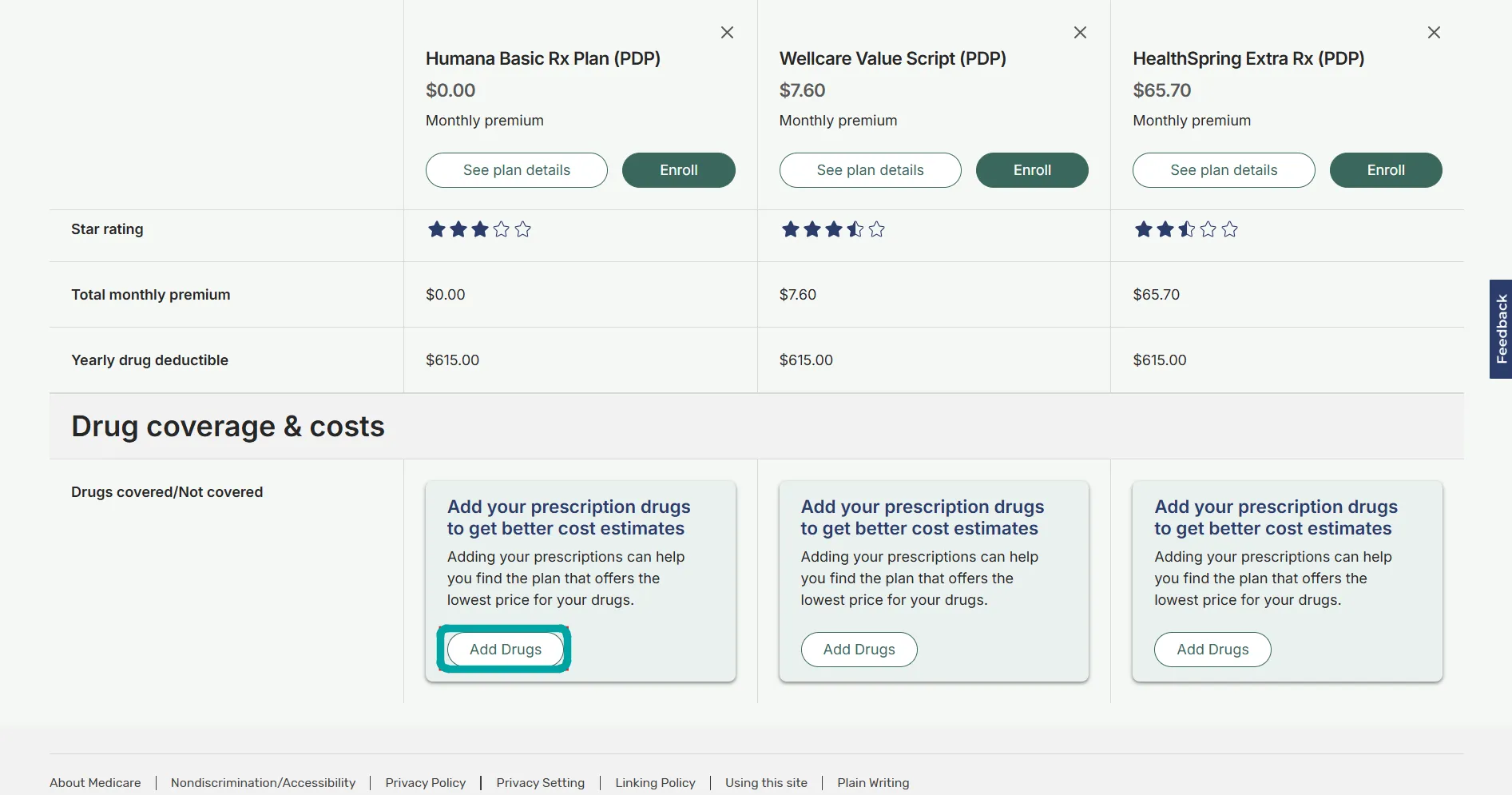Enroll in Humana Basic Rx Plan
The height and width of the screenshot is (795, 1512).
(x=679, y=170)
